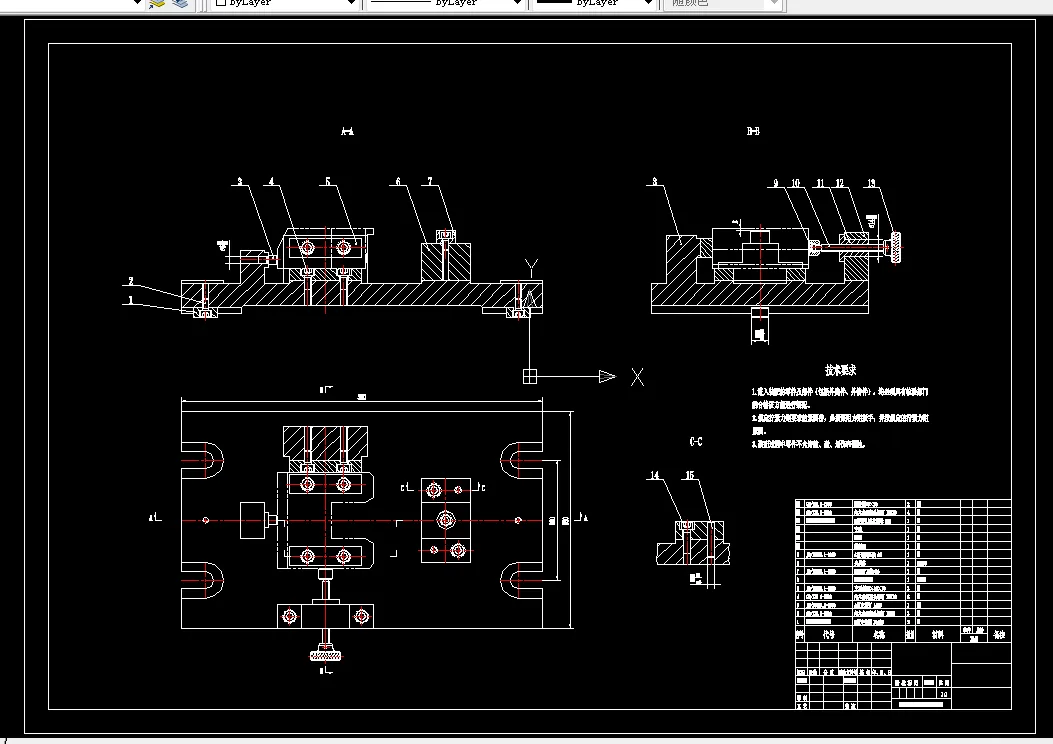This screenshot has height=744, width=1053.
Task: Select part balloon number 13
Action: pos(871,183)
